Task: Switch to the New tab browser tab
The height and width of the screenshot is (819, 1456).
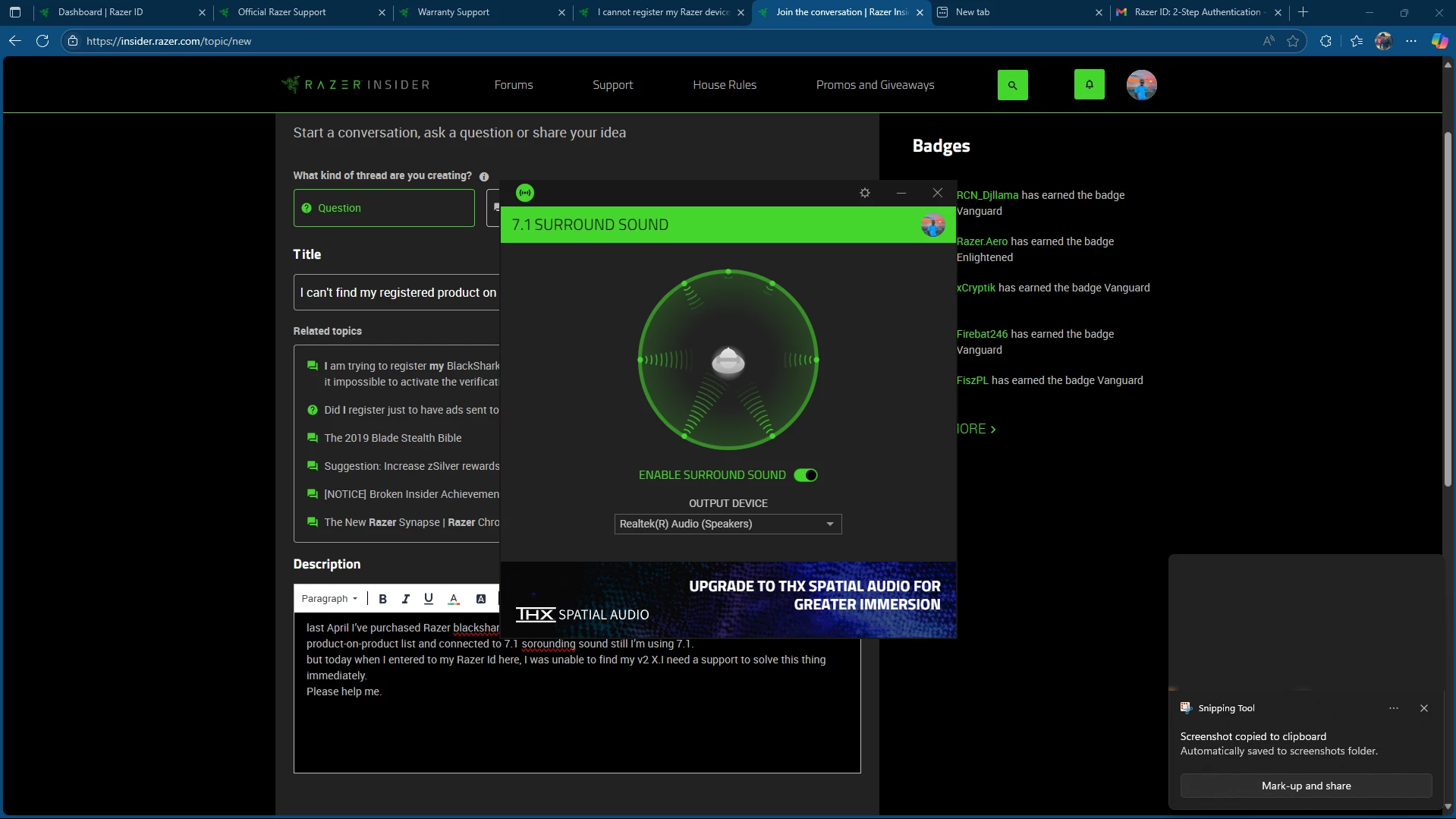Action: (x=1020, y=12)
